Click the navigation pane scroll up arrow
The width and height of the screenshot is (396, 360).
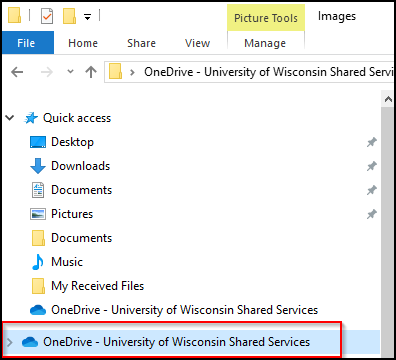click(388, 99)
